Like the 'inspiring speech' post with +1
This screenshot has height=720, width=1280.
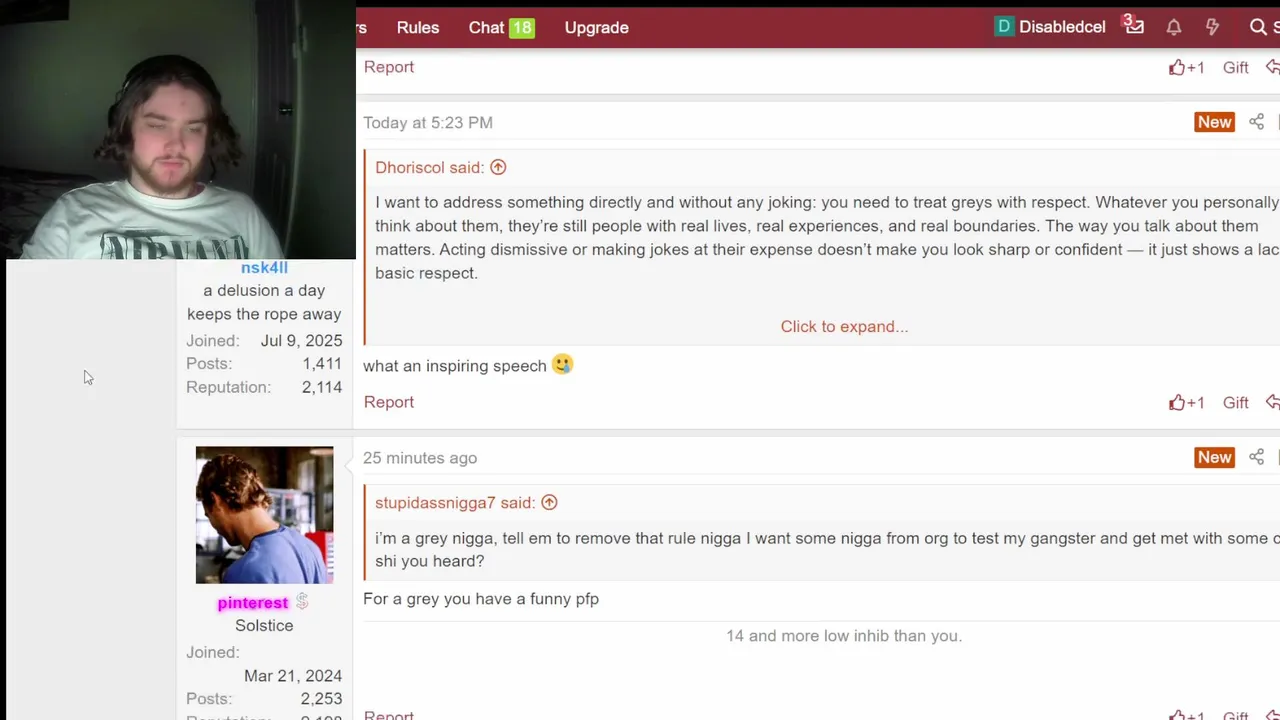1186,402
